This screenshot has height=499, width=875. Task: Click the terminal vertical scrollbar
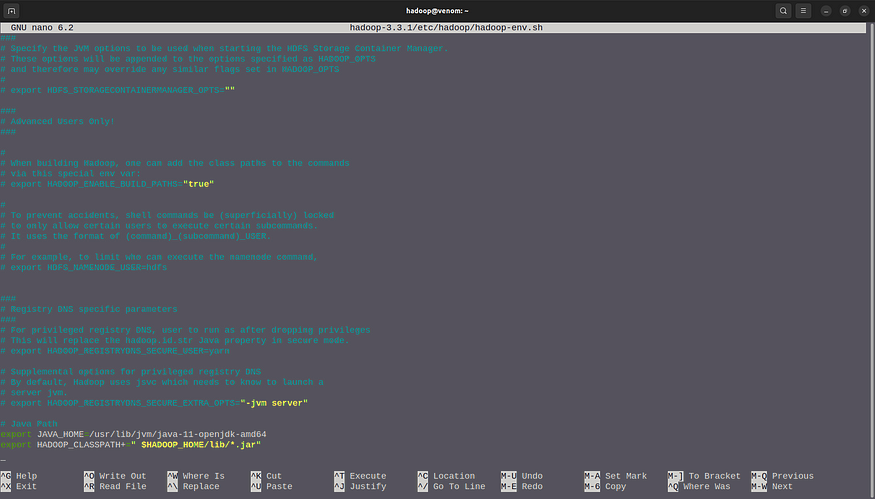coord(872,246)
